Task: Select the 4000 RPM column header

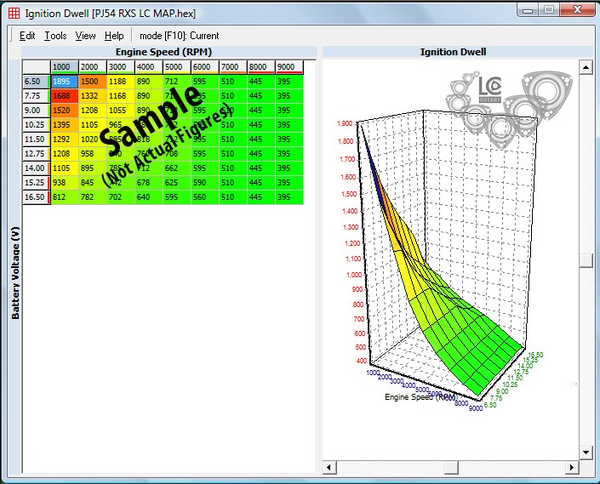Action: click(149, 67)
